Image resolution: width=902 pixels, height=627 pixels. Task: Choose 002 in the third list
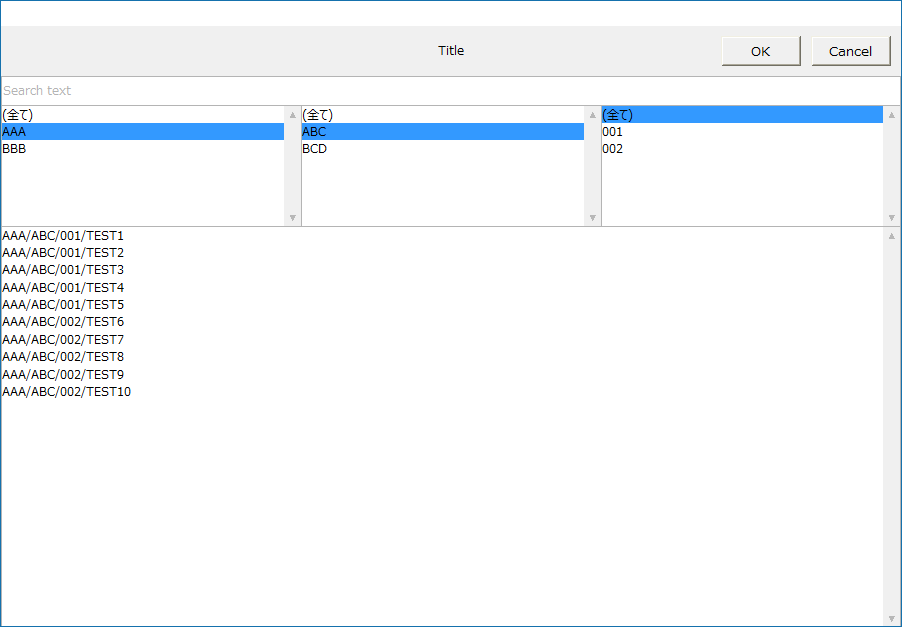(x=742, y=149)
